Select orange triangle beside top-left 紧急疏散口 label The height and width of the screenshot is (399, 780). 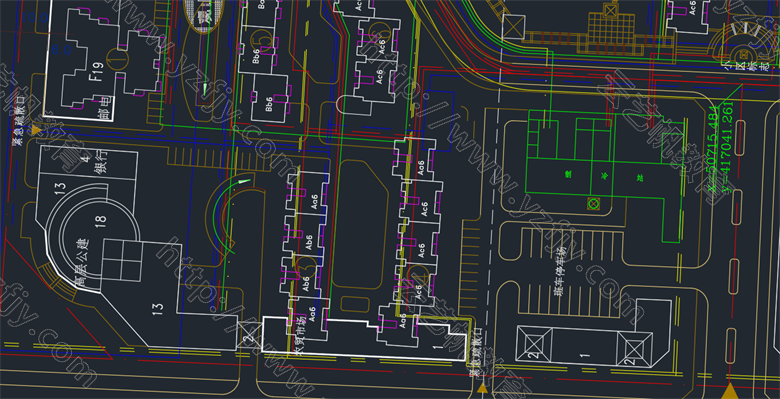point(35,130)
